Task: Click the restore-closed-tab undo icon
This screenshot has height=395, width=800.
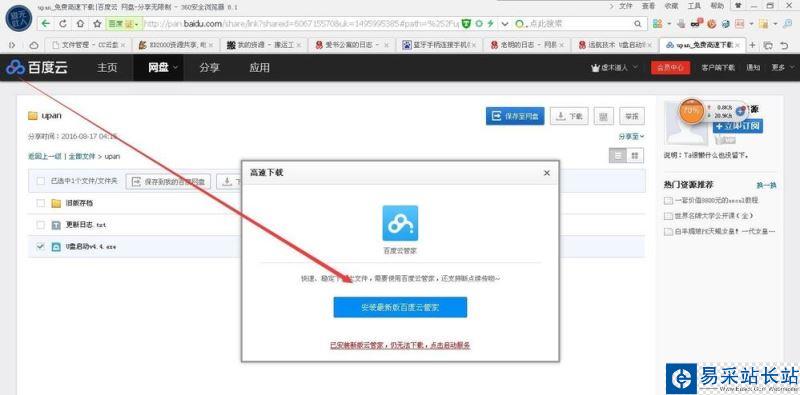Action: point(785,45)
